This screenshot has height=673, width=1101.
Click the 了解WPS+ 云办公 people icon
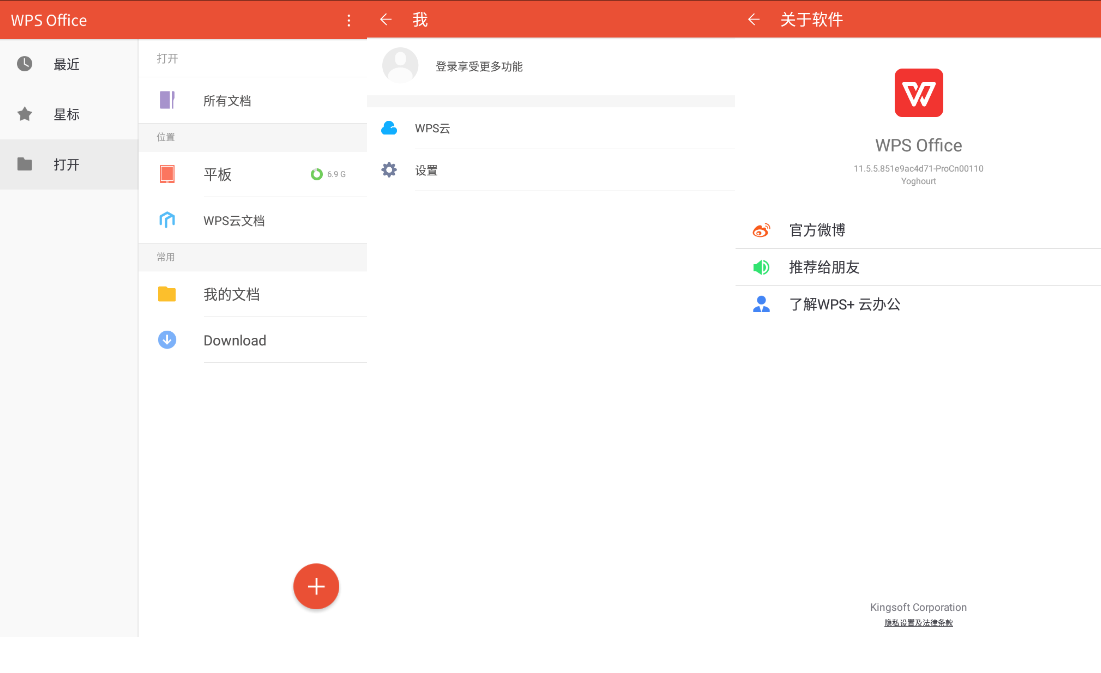pyautogui.click(x=761, y=304)
